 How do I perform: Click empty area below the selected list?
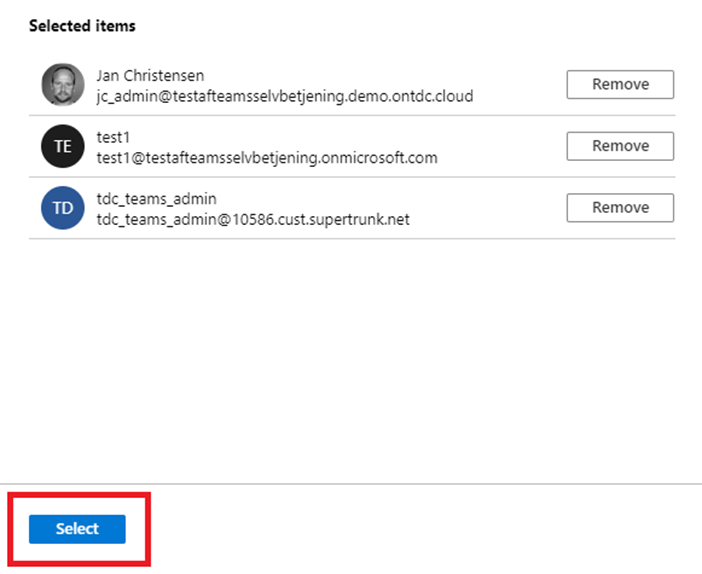(x=351, y=360)
